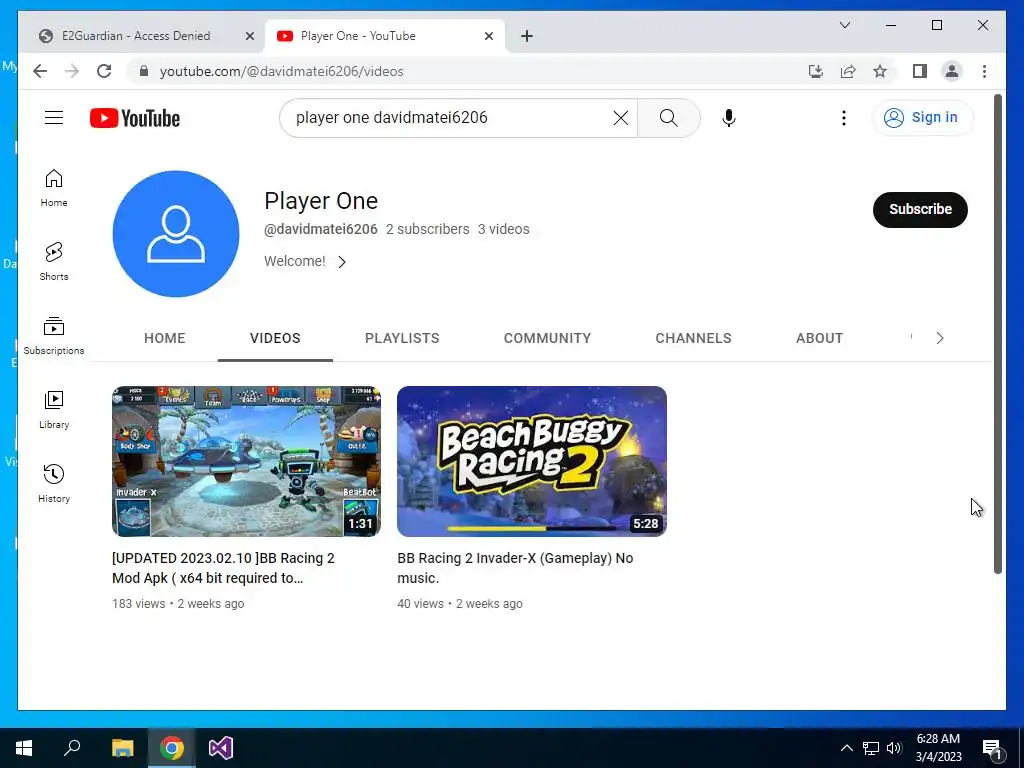
Task: Open the PLAYLISTS channel tab
Action: 402,338
